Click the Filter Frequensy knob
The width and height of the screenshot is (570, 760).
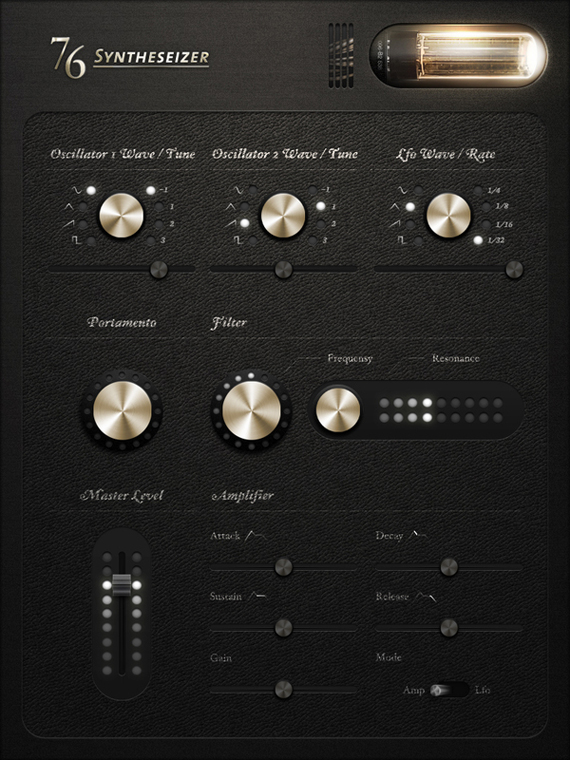click(251, 410)
